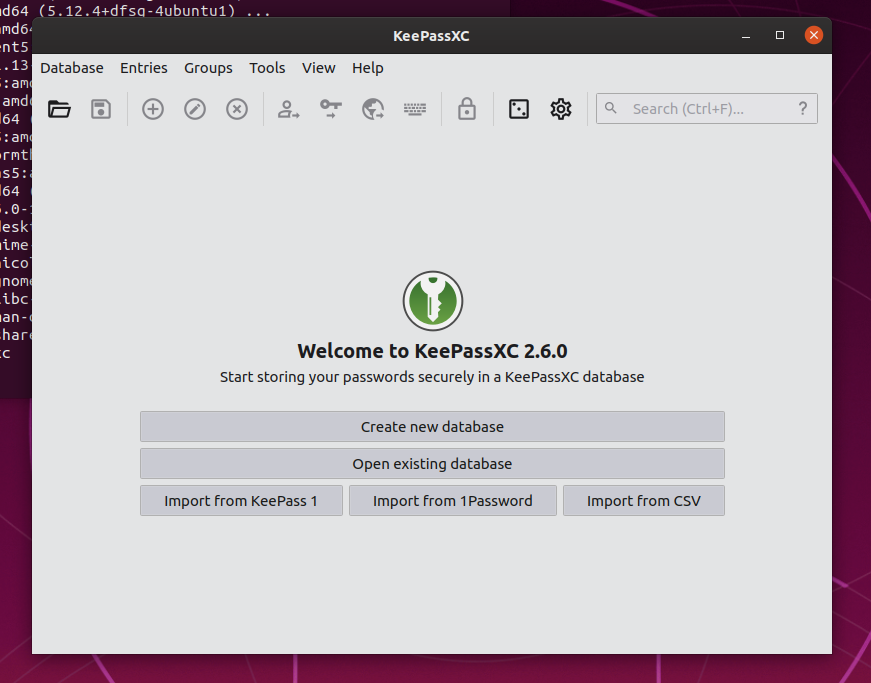Viewport: 871px width, 683px height.
Task: Copy username with the person-arrow icon
Action: (x=288, y=109)
